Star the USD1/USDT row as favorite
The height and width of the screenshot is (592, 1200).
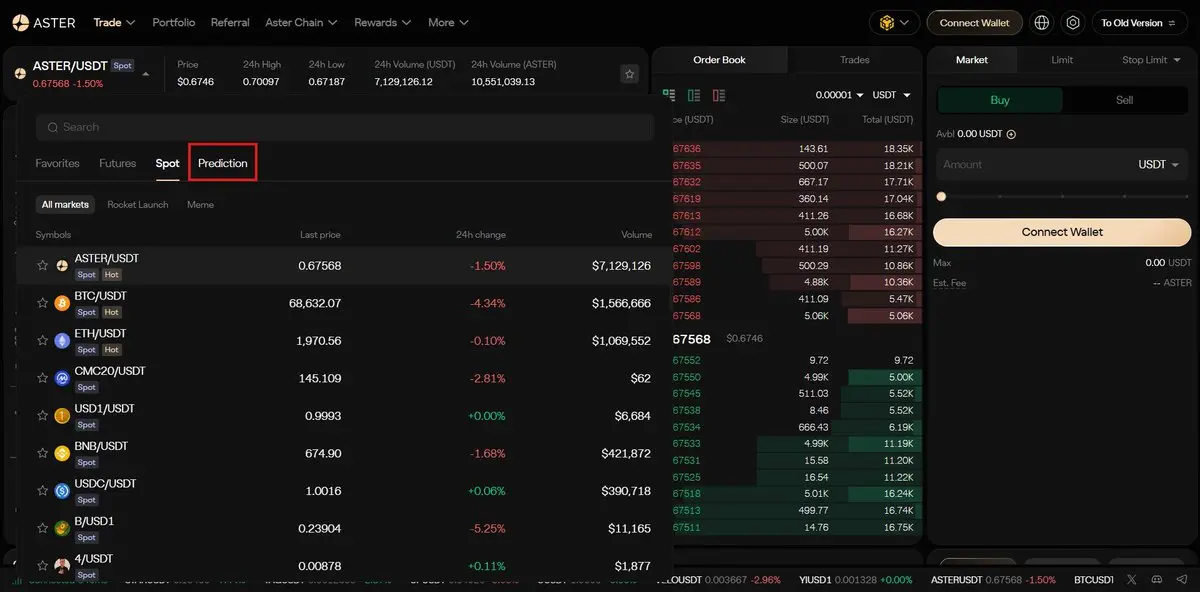click(43, 416)
